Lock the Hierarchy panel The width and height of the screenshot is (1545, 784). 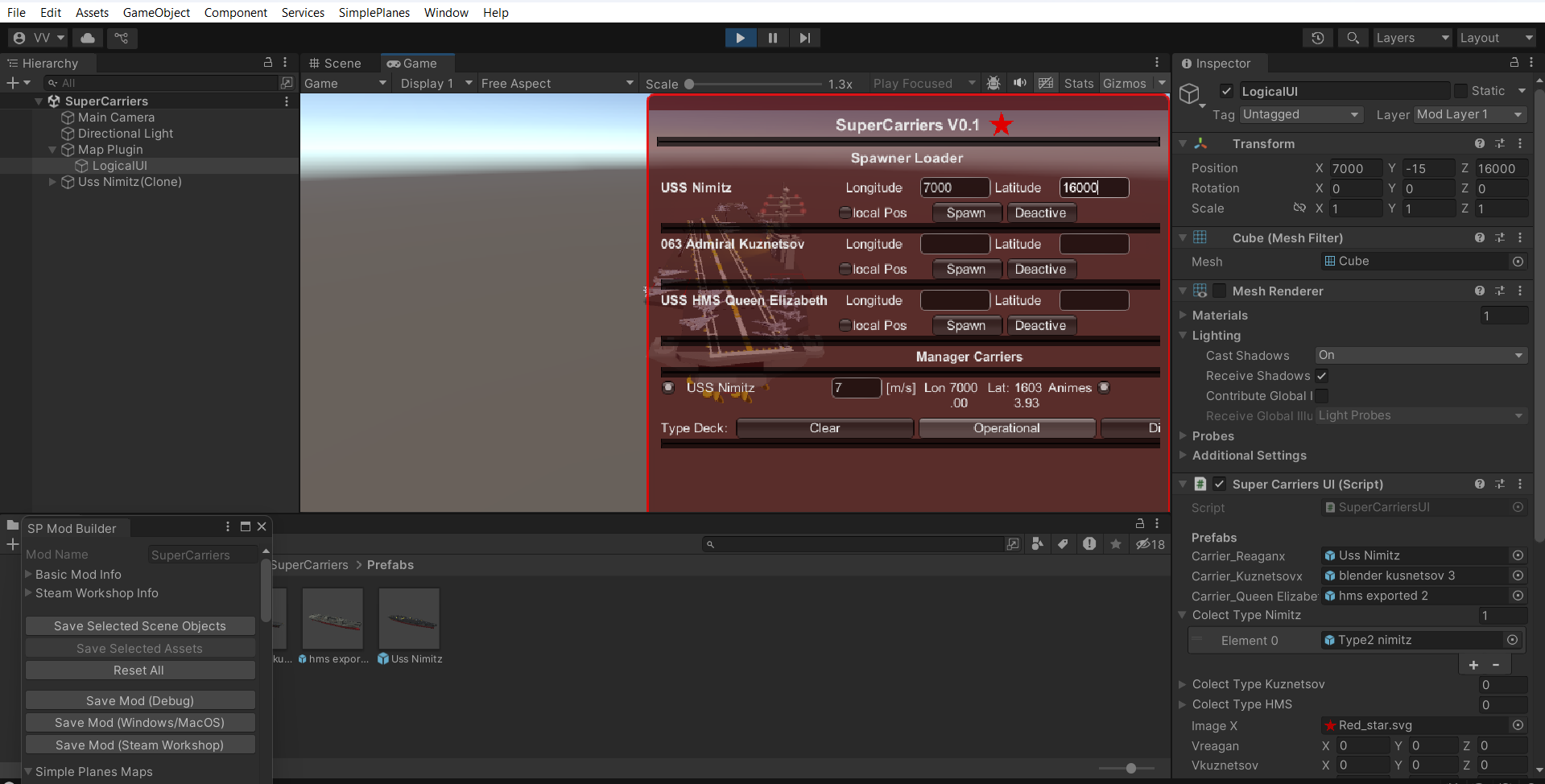click(268, 62)
